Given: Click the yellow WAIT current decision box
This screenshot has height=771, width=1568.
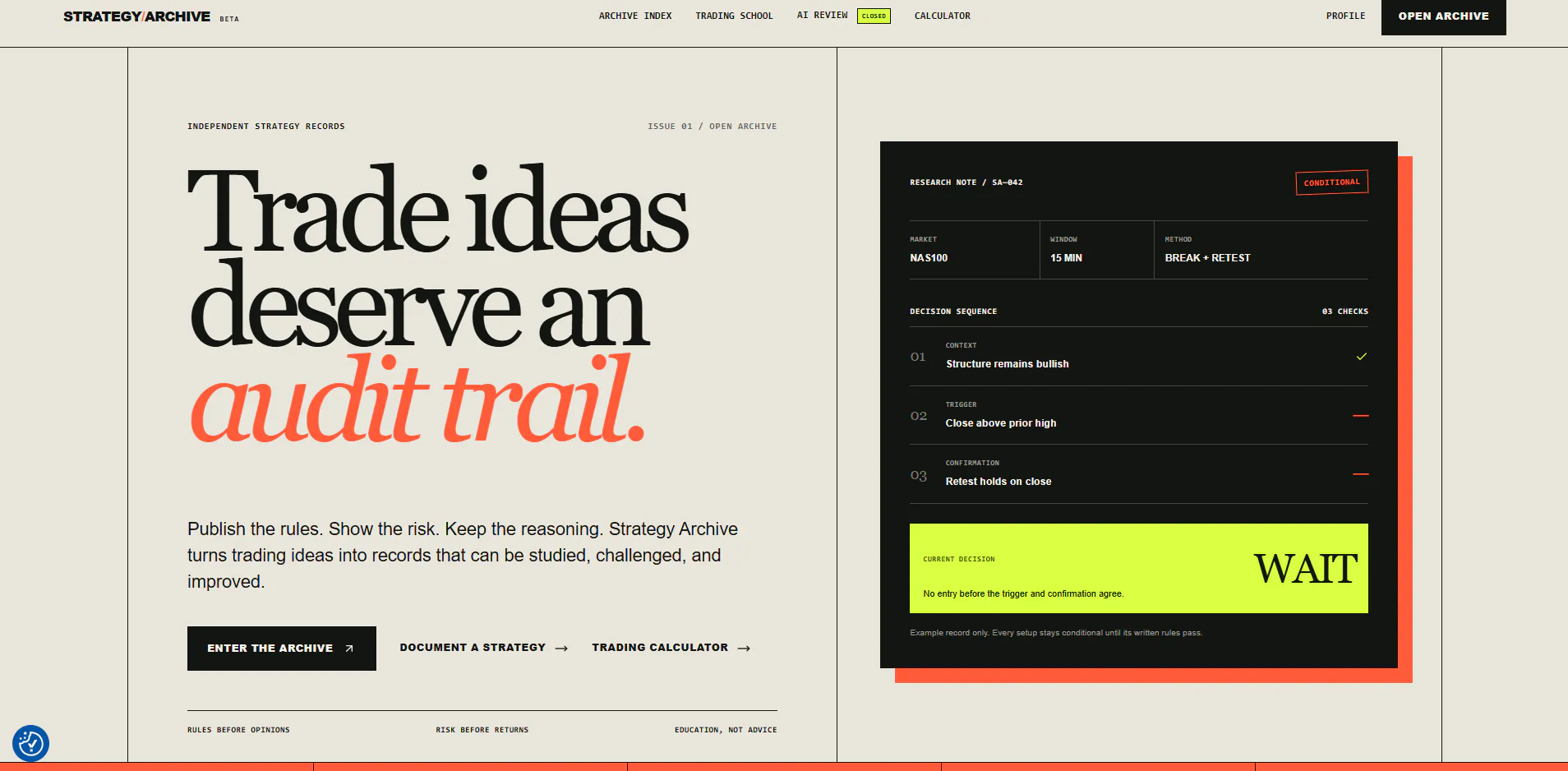Looking at the screenshot, I should tap(1139, 568).
